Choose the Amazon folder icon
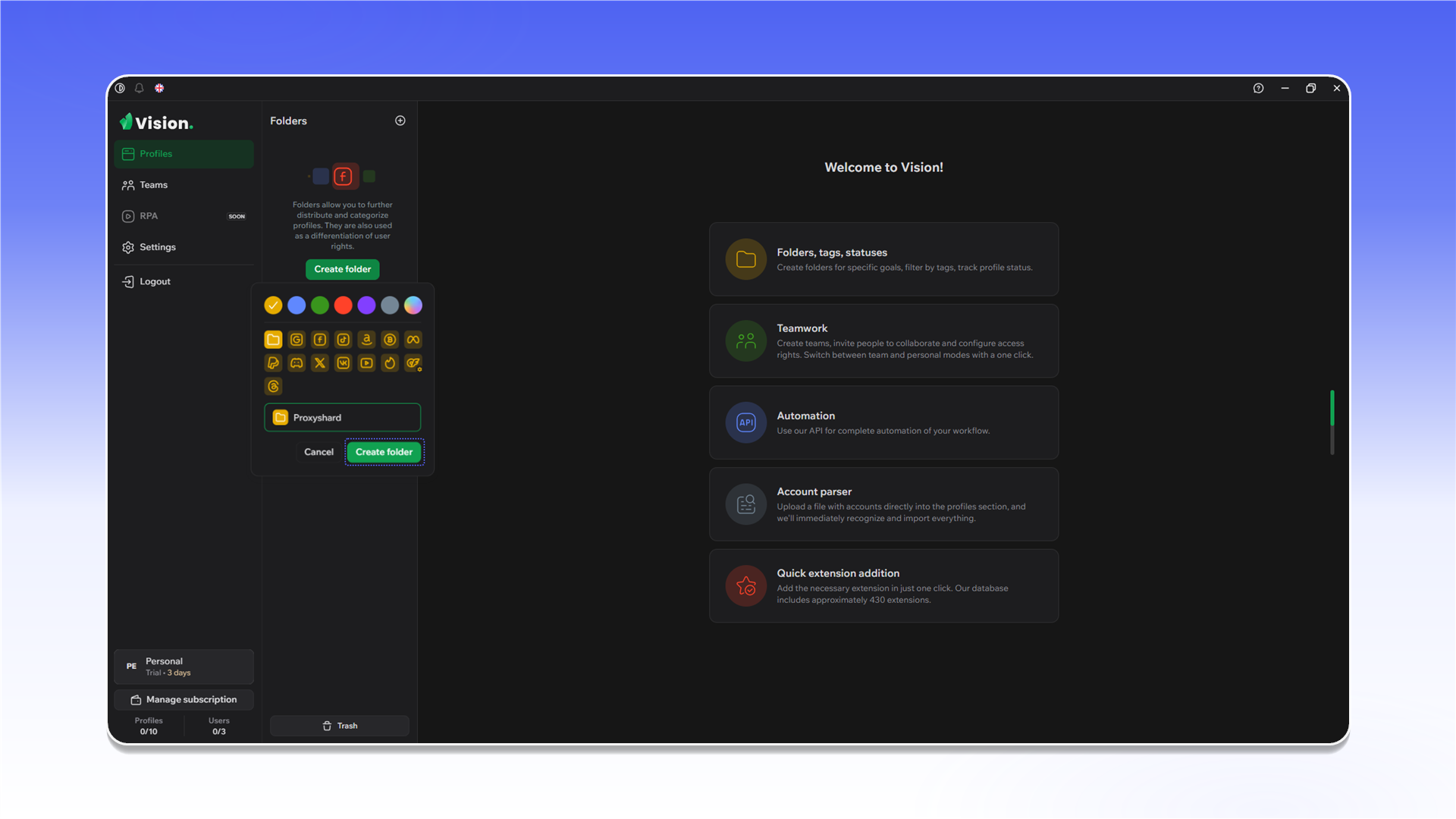1456x819 pixels. point(366,340)
